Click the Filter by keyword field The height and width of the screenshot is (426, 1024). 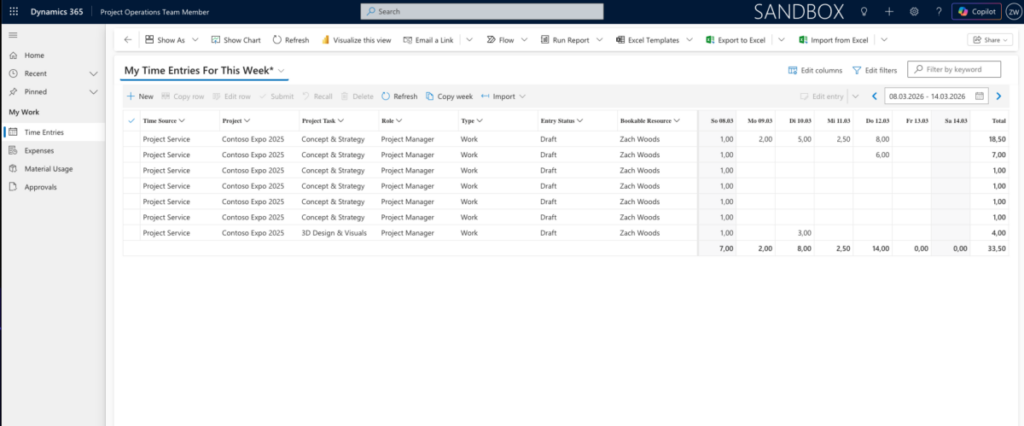(958, 70)
